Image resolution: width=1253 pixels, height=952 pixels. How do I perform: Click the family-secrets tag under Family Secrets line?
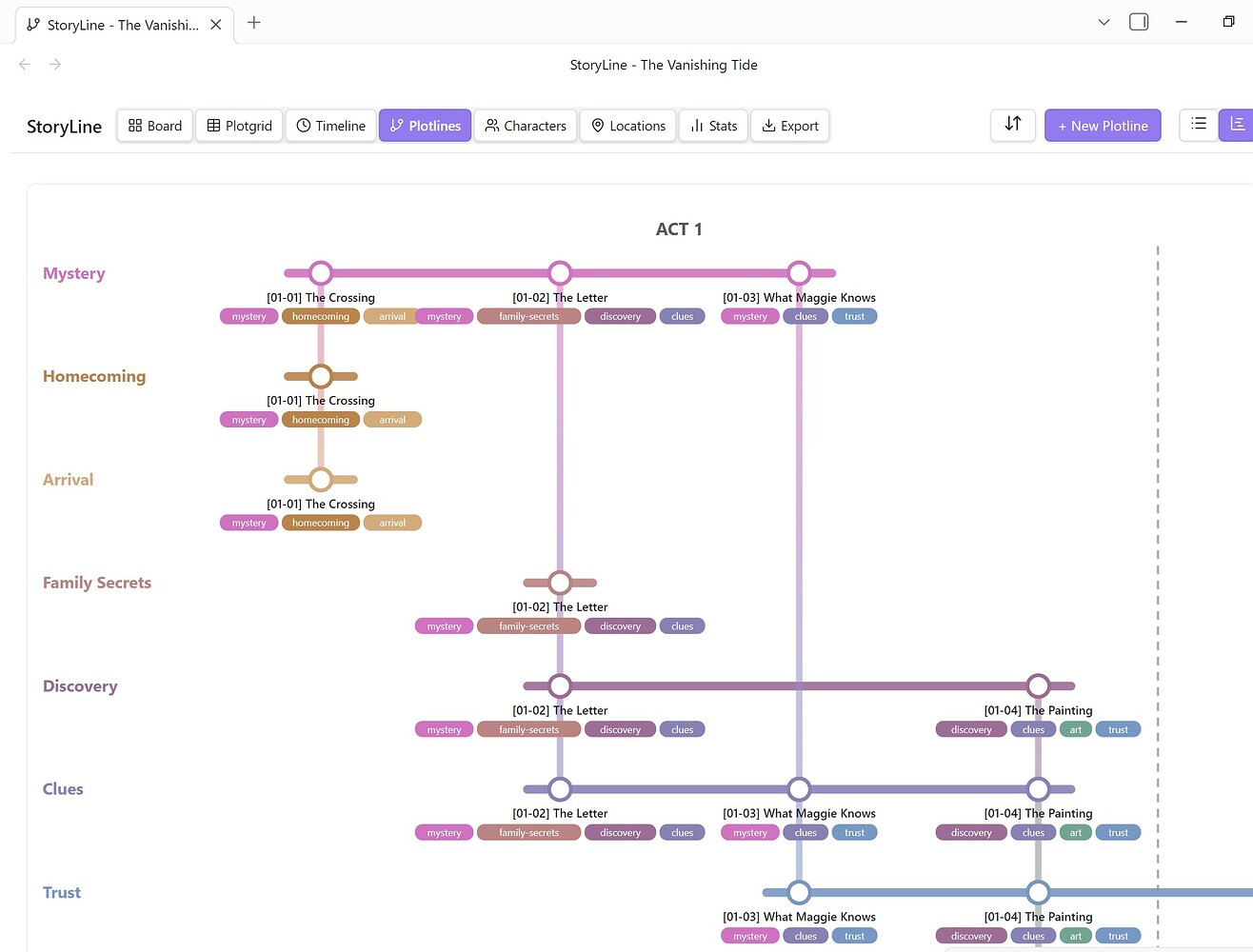(529, 626)
